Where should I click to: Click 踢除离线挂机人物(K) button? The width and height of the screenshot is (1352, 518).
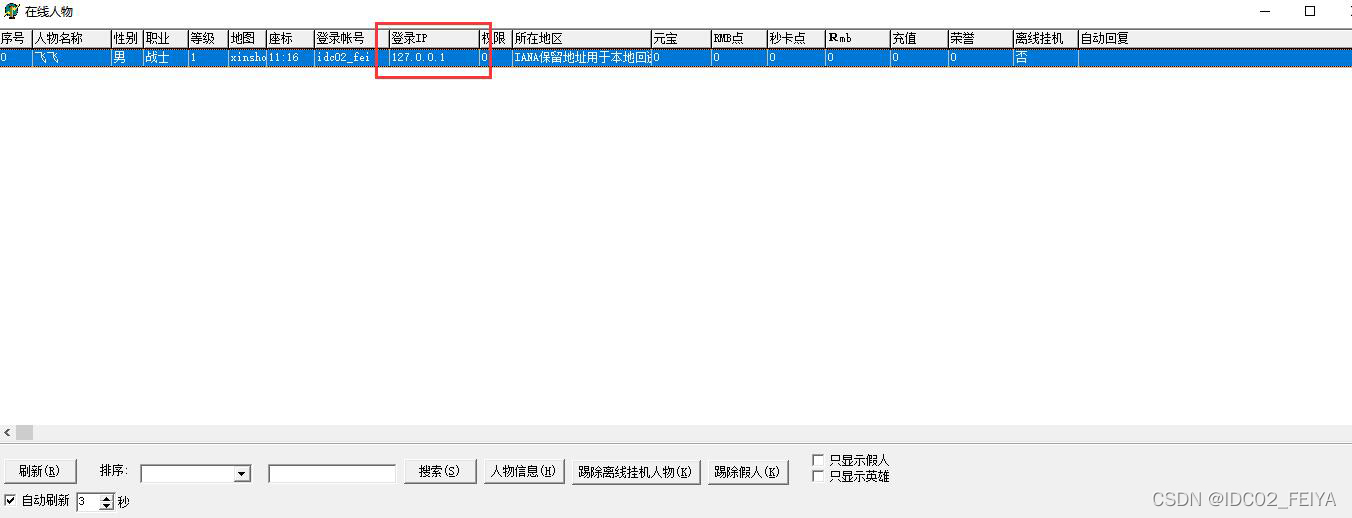pyautogui.click(x=636, y=471)
